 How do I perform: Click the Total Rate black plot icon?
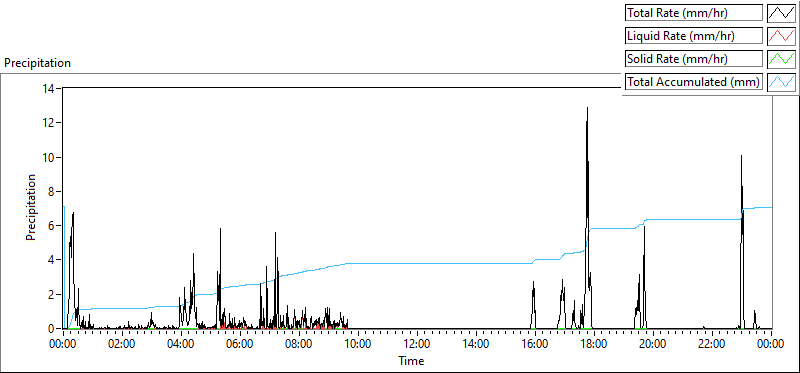coord(781,13)
